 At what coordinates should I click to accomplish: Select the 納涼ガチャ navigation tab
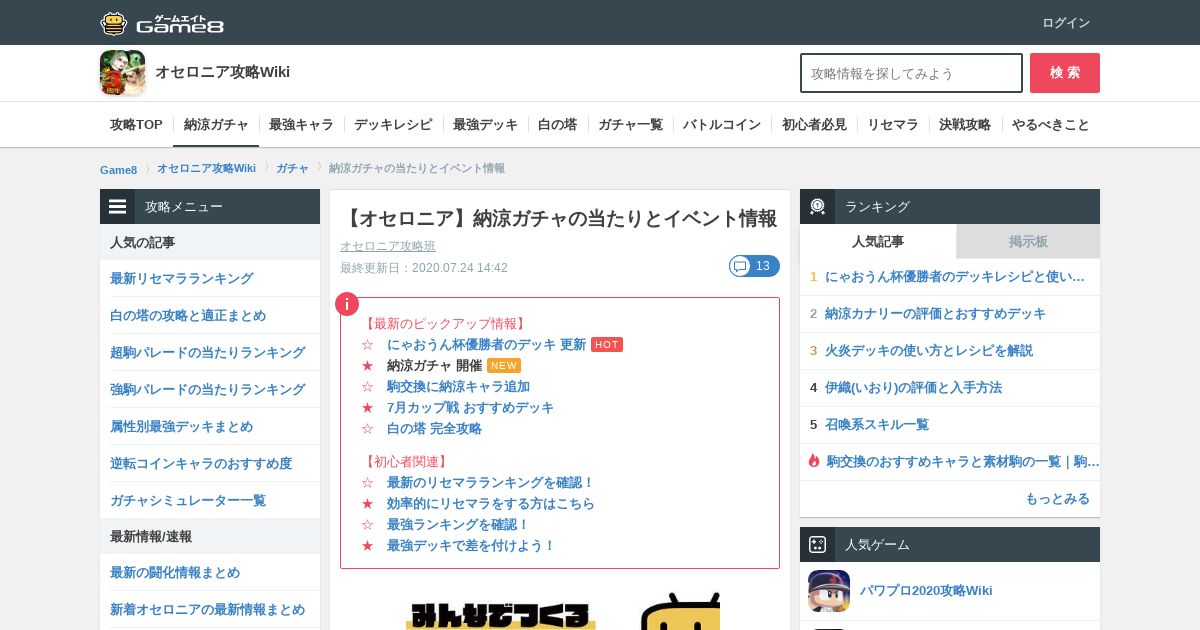216,125
